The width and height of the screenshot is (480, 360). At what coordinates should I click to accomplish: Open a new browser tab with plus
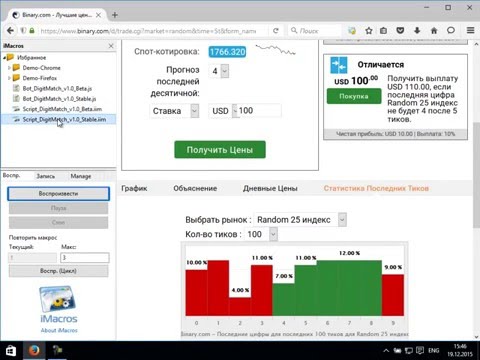click(115, 15)
